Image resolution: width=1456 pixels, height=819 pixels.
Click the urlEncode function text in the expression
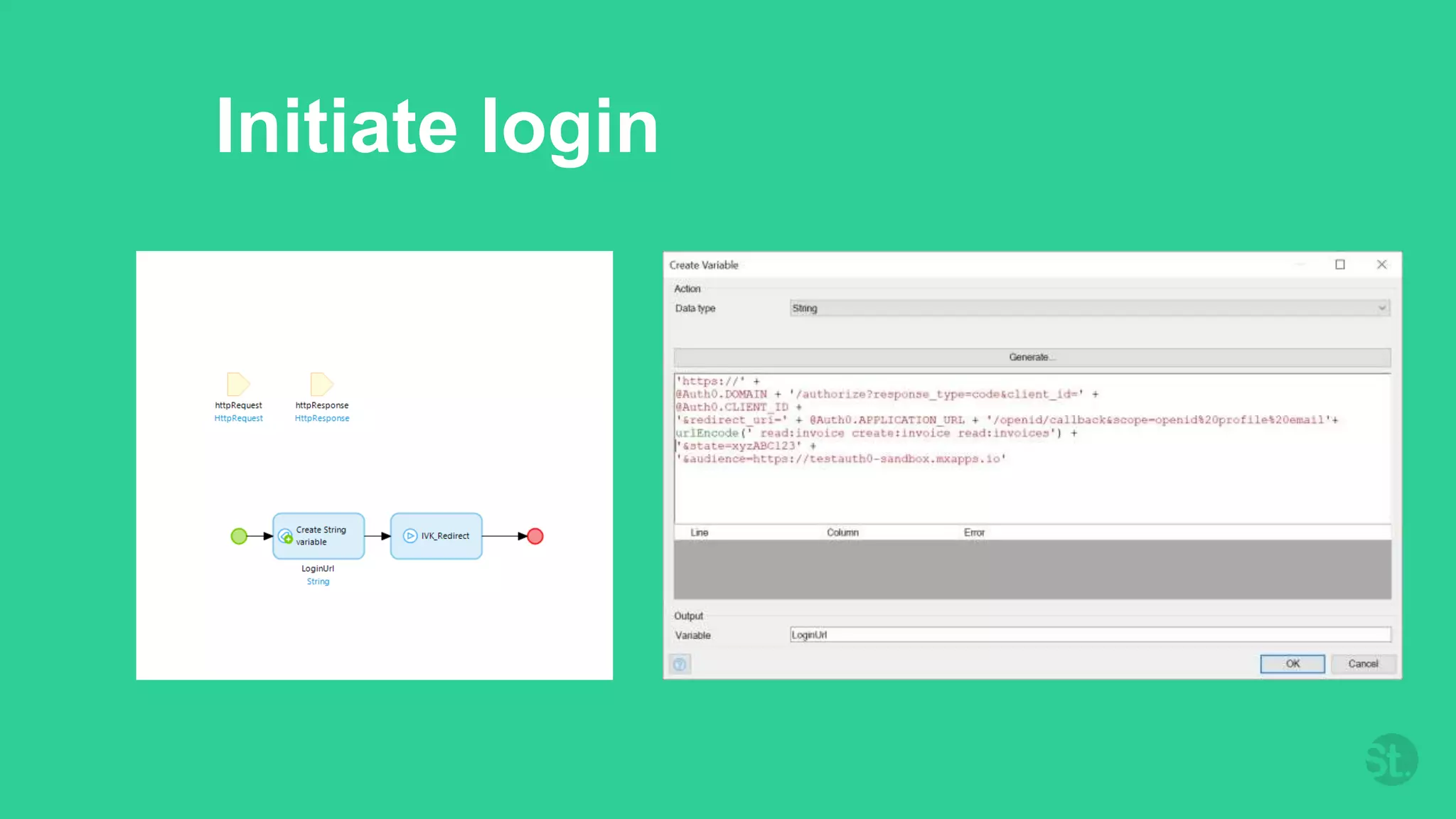(707, 433)
